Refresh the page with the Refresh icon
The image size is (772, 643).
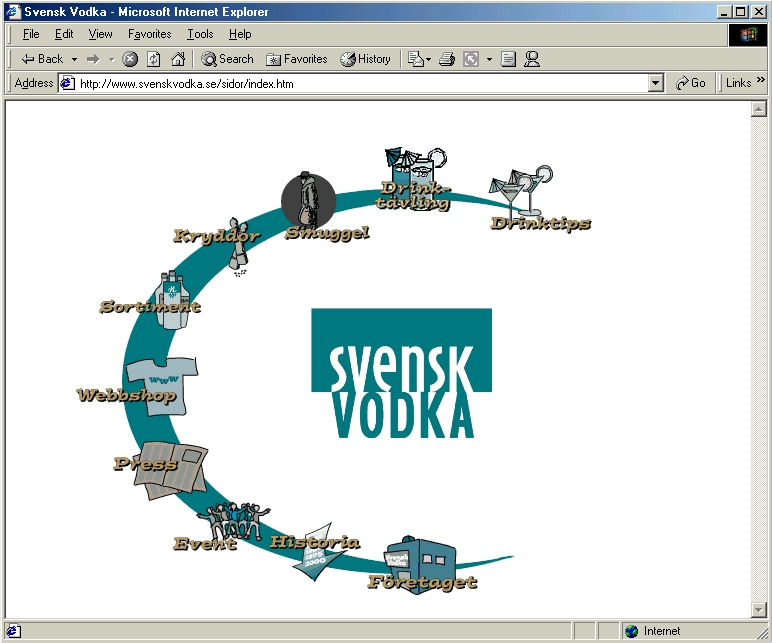click(x=154, y=59)
